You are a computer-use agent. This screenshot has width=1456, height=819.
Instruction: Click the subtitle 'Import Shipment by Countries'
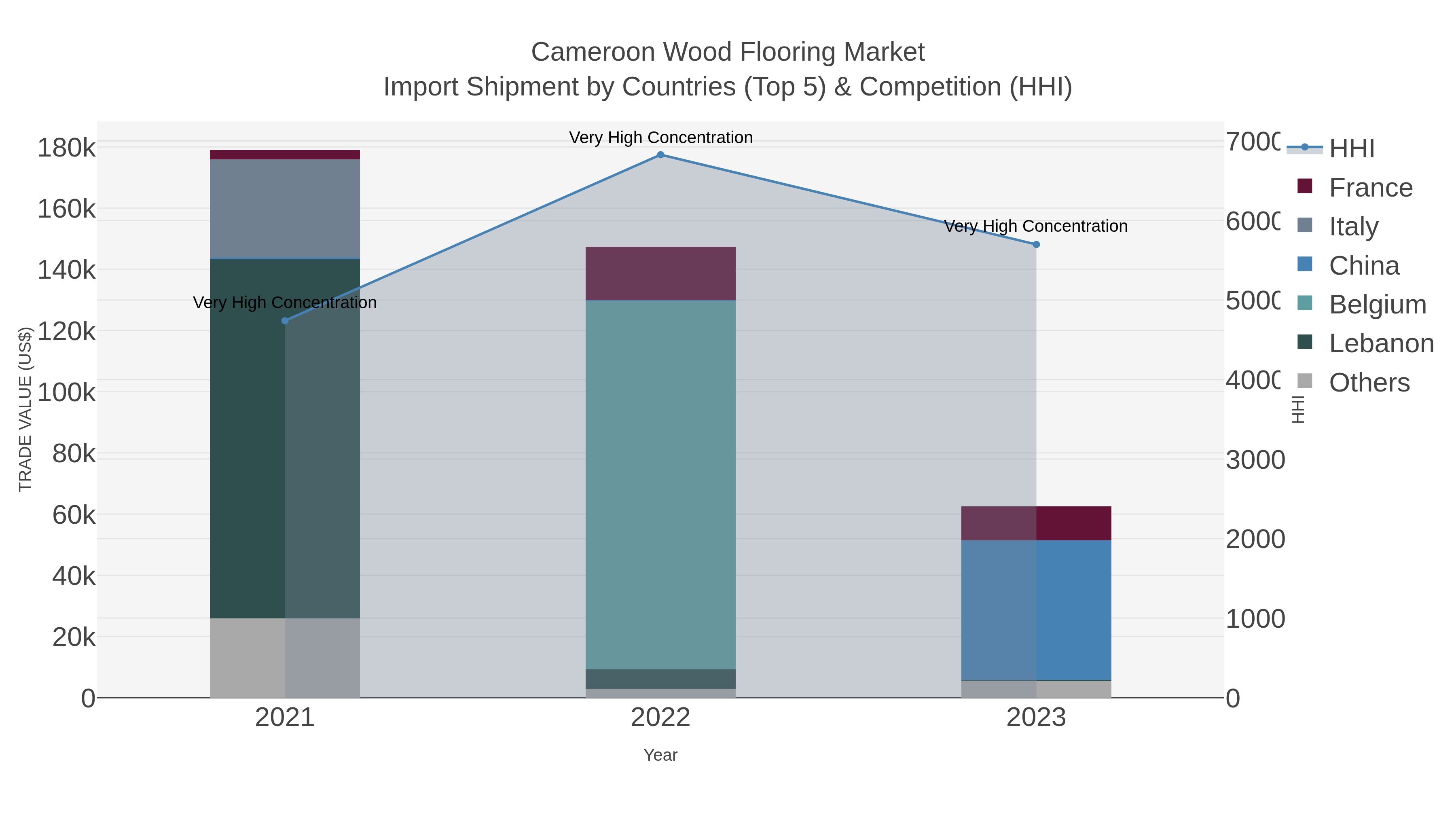(560, 87)
